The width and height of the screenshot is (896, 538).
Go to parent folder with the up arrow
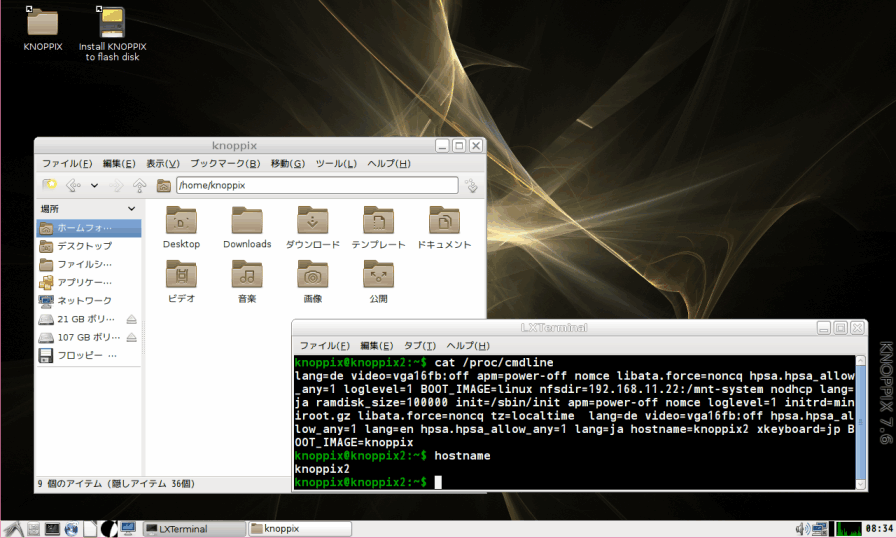click(139, 185)
